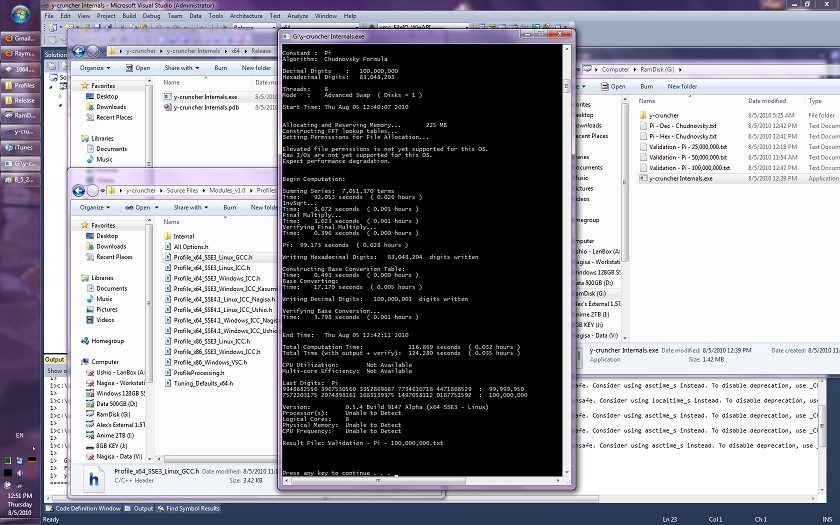The image size is (840, 525).
Task: Click the Homegroup item in the navigation pane
Action: pyautogui.click(x=107, y=341)
